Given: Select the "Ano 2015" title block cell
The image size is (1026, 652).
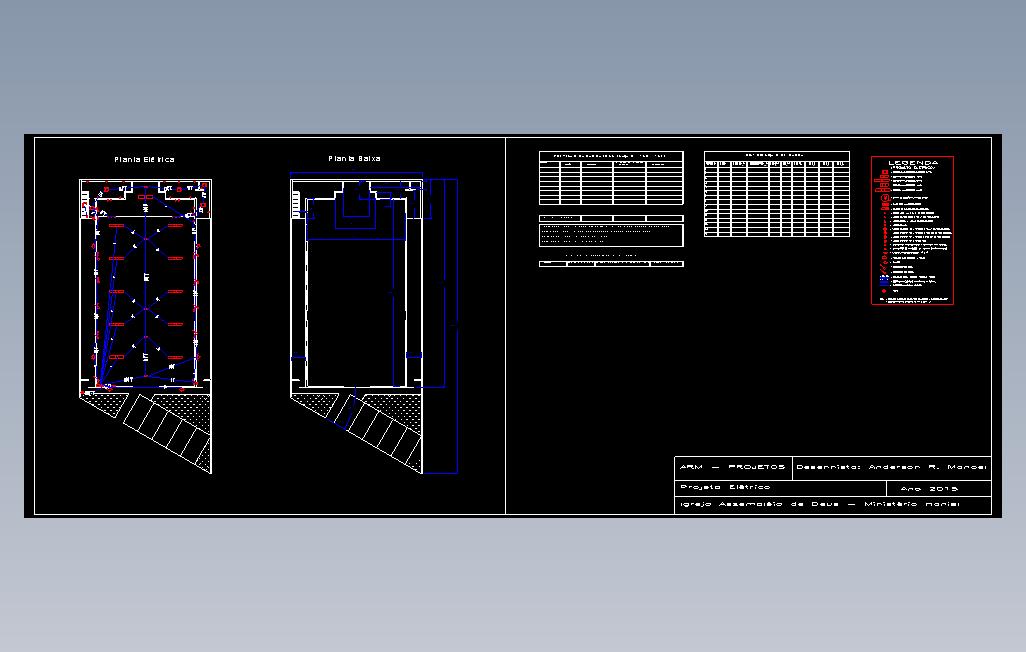Looking at the screenshot, I should click(939, 488).
